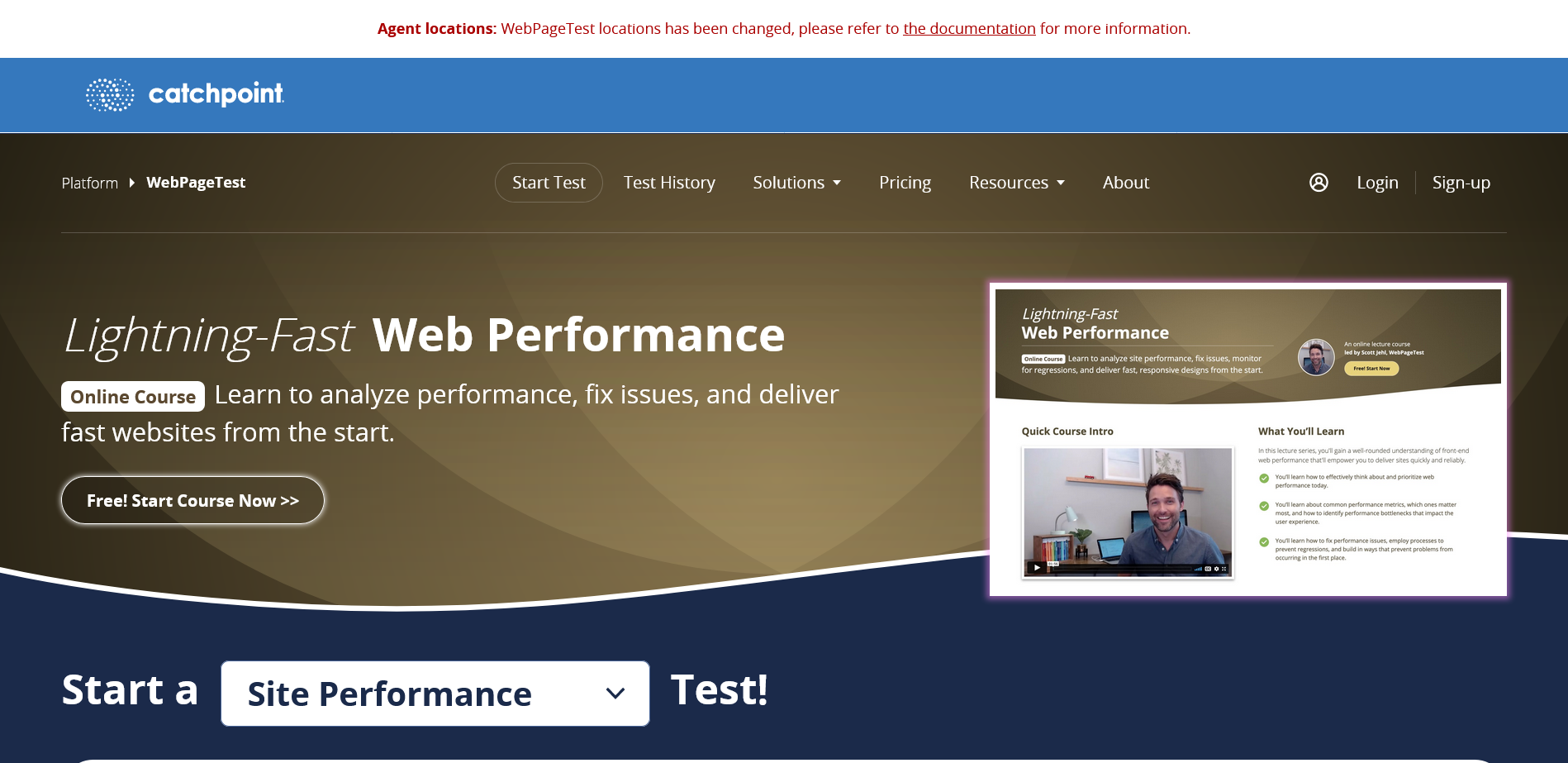Expand the Solutions dropdown menu

(796, 183)
